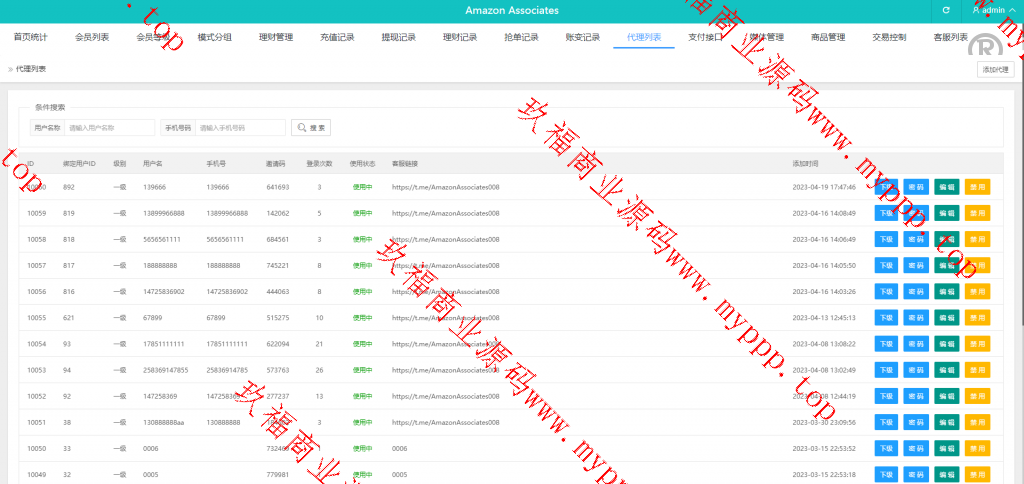The height and width of the screenshot is (484, 1024).
Task: Disable agent 10055 with 禁用 button
Action: (x=977, y=317)
